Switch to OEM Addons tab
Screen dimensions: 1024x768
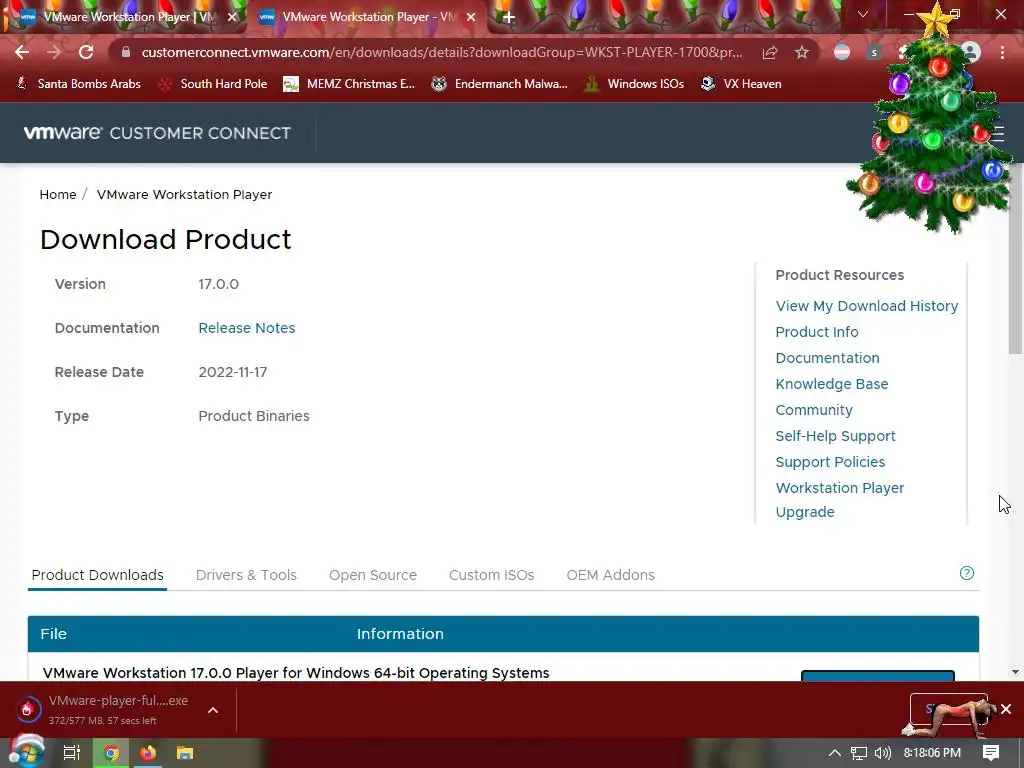tap(610, 575)
